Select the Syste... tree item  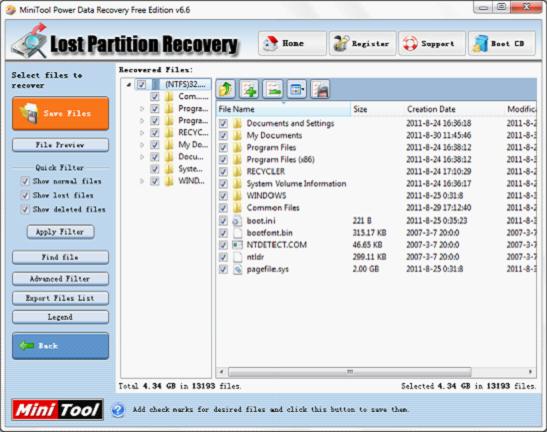tap(190, 169)
